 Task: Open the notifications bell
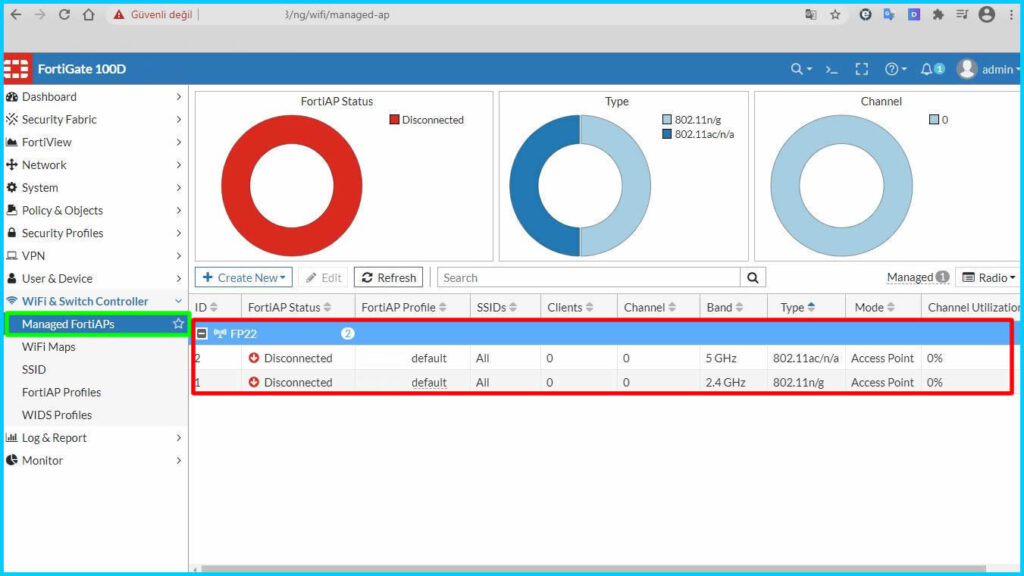pyautogui.click(x=926, y=69)
